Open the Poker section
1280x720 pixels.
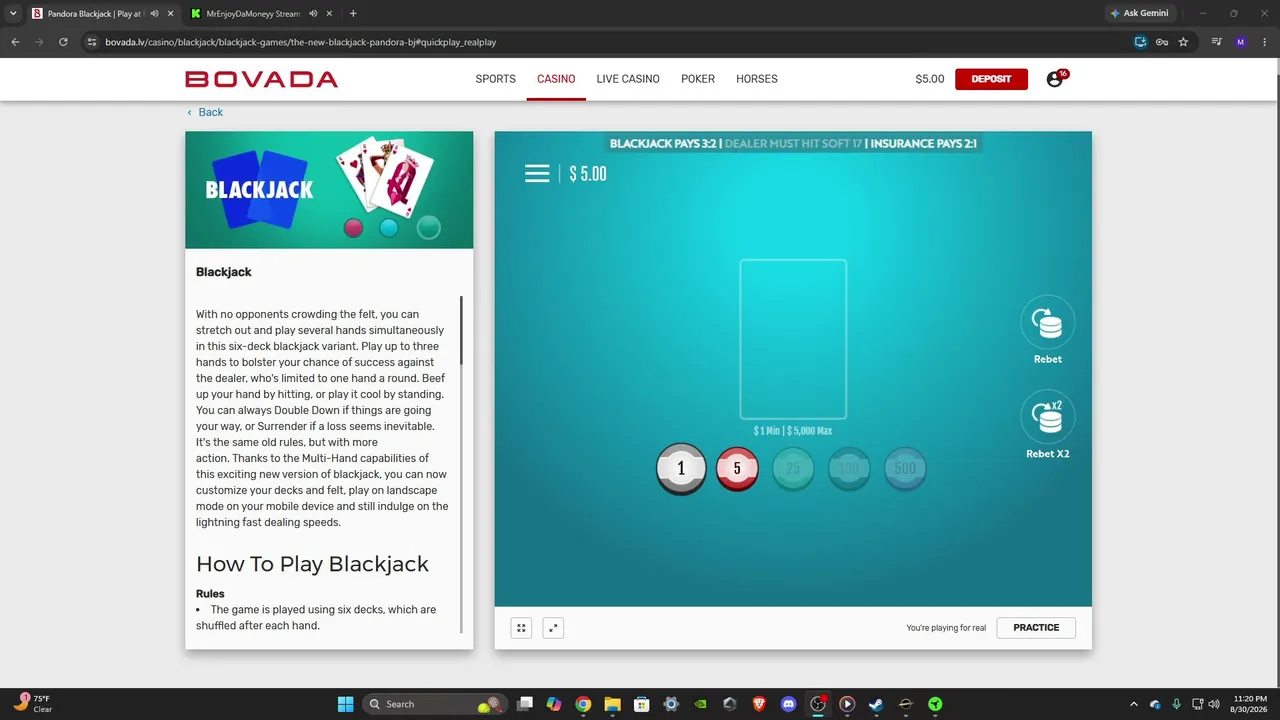[698, 79]
